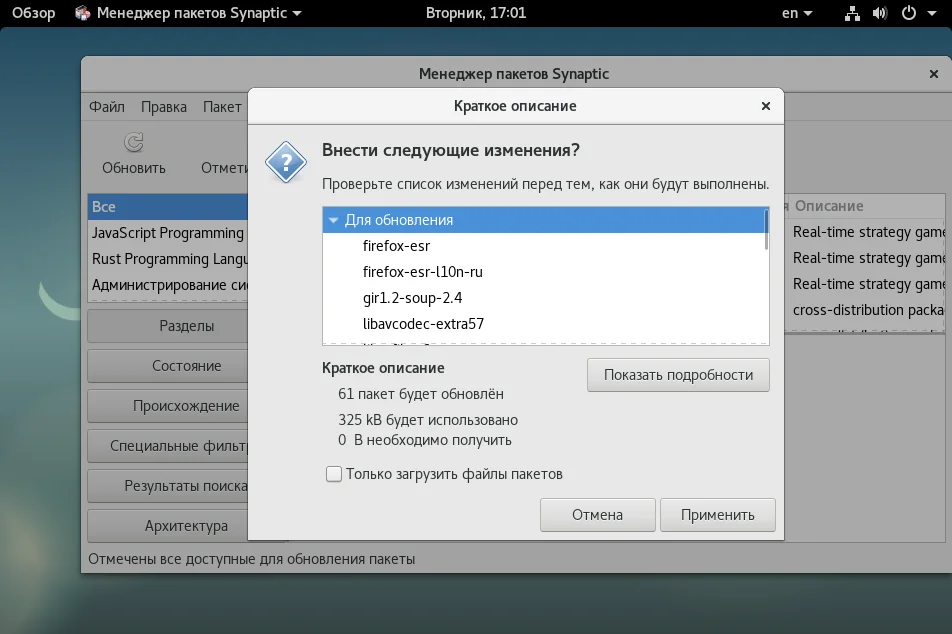Select firefox-esr-l10n-ru in the list
Viewport: 952px width, 634px height.
[x=546, y=272]
